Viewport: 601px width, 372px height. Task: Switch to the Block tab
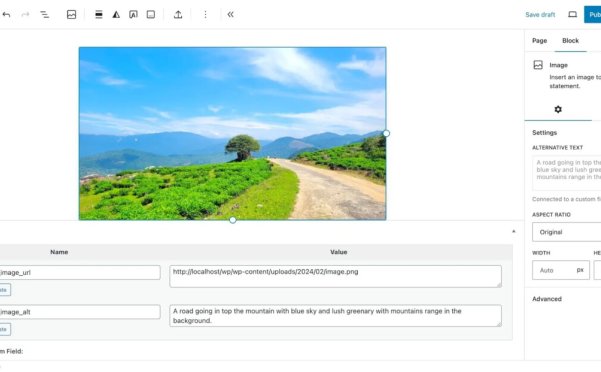point(570,41)
